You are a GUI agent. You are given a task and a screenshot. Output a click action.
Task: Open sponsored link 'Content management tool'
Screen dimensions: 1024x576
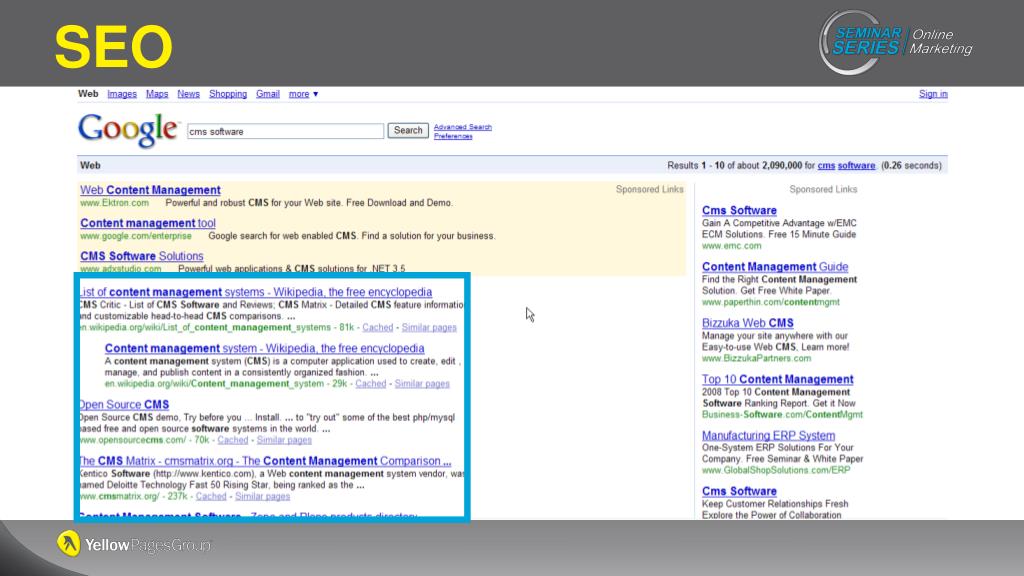click(x=148, y=223)
